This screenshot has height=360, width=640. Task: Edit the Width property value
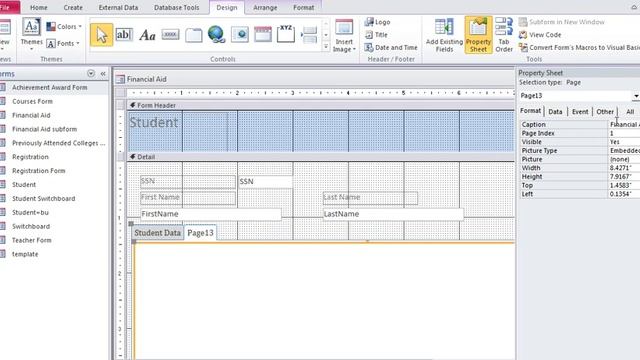[x=624, y=168]
